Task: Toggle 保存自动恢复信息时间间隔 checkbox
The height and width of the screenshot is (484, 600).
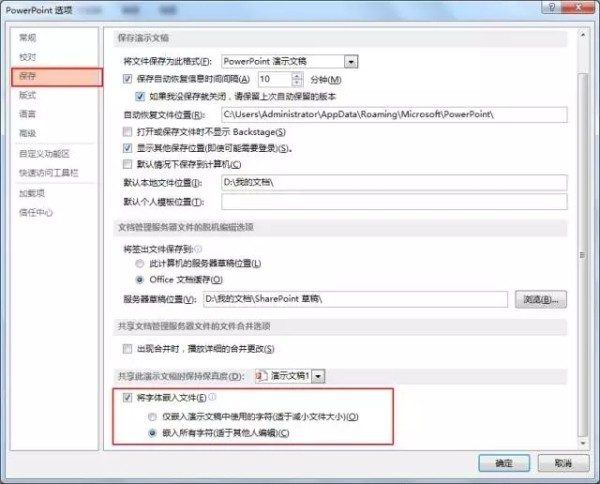Action: pos(127,78)
